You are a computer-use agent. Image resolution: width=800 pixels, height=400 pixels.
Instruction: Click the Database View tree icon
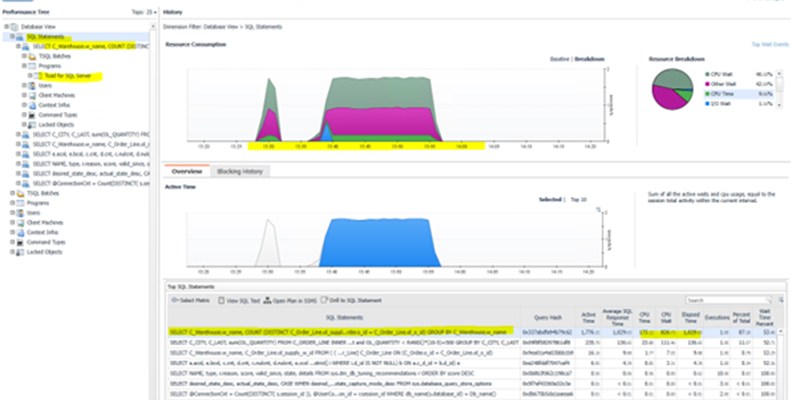coord(14,27)
